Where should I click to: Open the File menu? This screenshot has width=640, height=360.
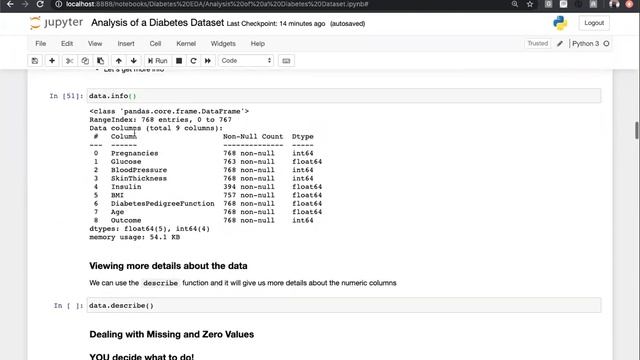(40, 44)
